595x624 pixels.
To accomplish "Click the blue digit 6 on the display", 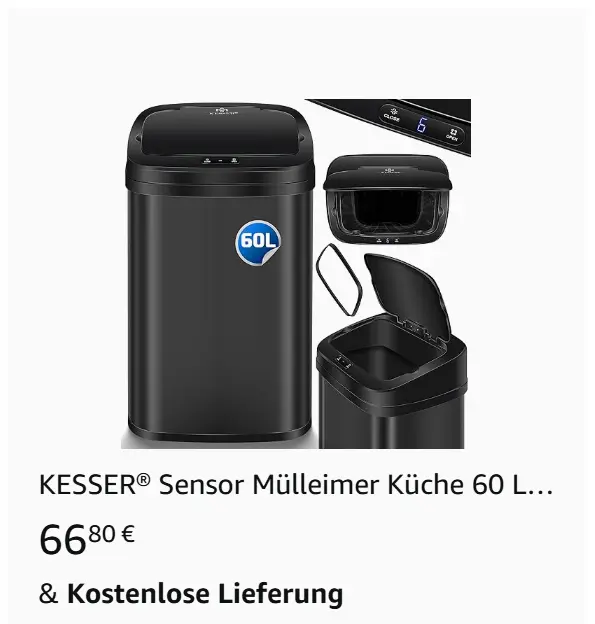I will pyautogui.click(x=421, y=125).
